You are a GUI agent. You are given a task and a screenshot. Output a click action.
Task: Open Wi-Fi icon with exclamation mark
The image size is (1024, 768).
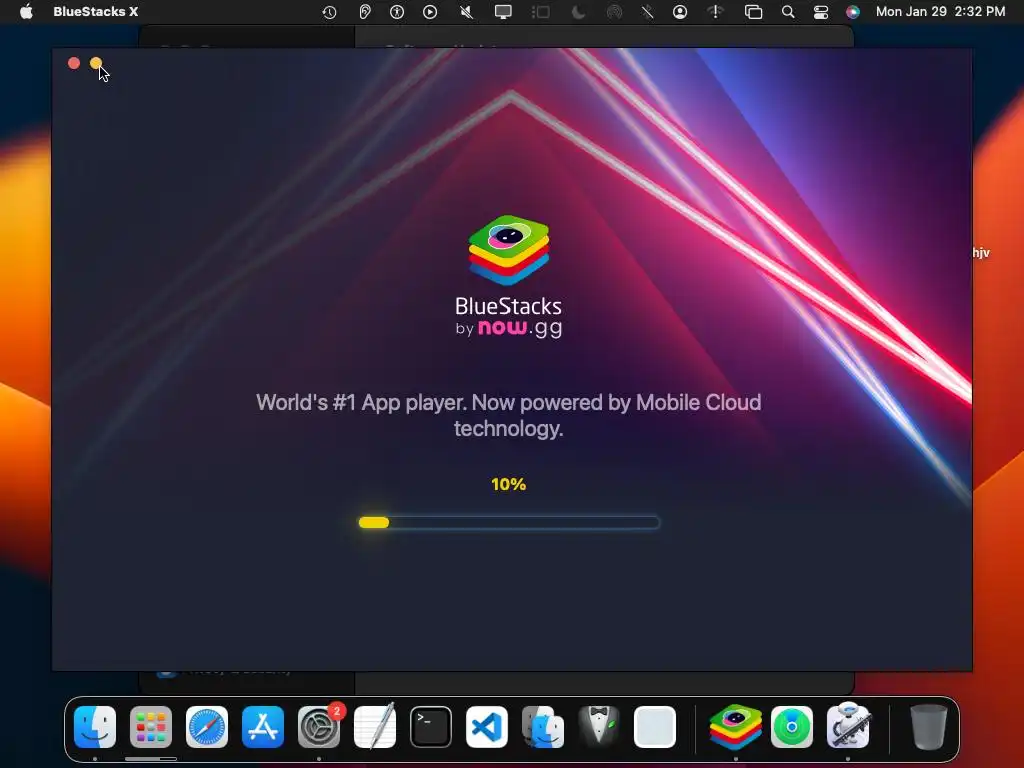pyautogui.click(x=716, y=12)
